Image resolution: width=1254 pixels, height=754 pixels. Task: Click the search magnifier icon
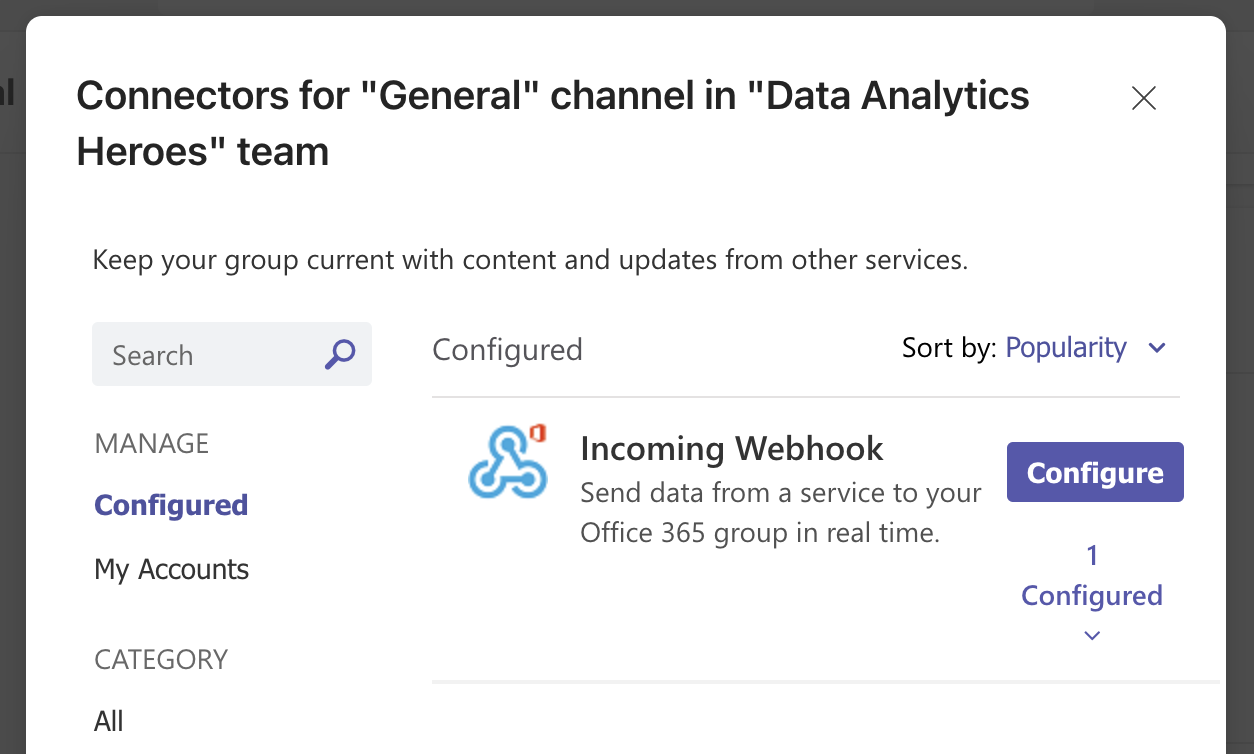[340, 354]
